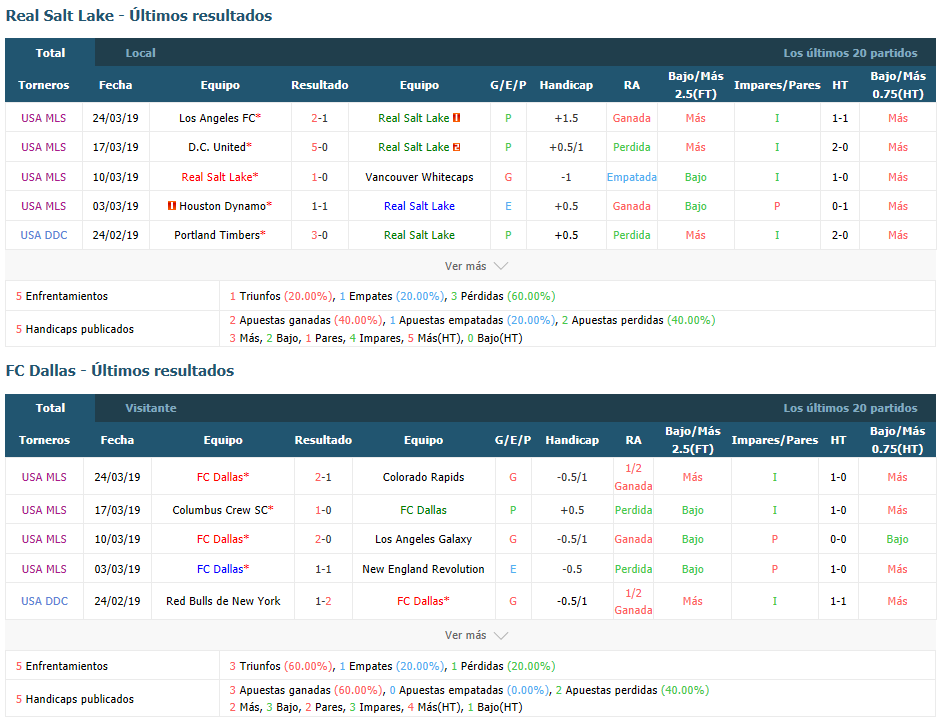This screenshot has height=724, width=940.
Task: Click '1 Triunfos (20.00%)' stat for Real Salt Lake
Action: (x=281, y=296)
